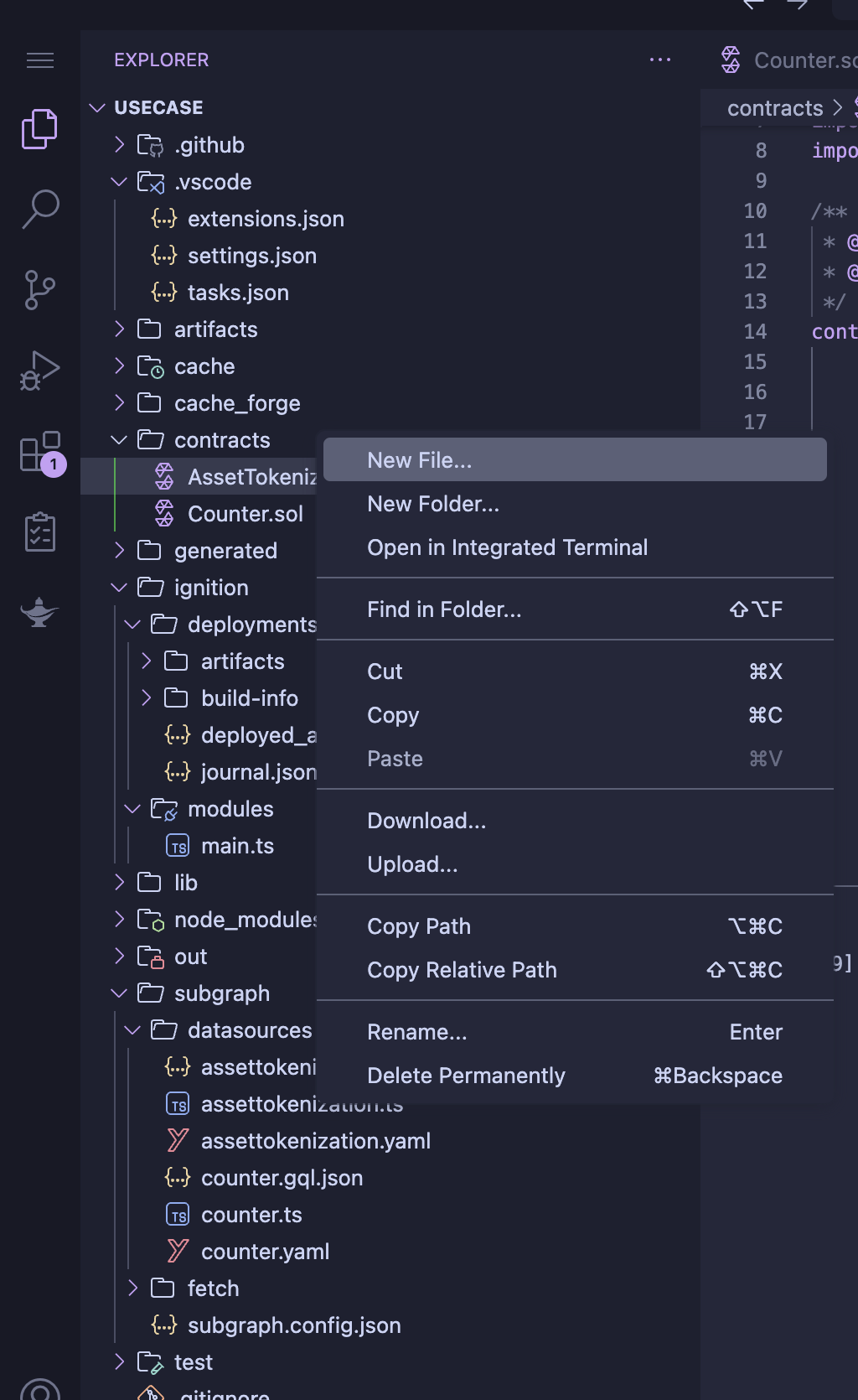The width and height of the screenshot is (858, 1400).
Task: Collapse the datasources folder chevron
Action: 132,1030
